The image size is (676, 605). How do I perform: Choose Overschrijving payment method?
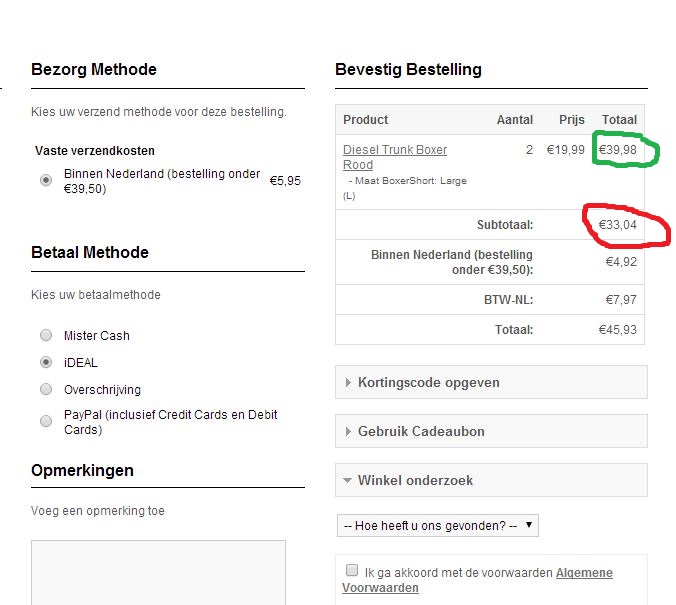coord(46,389)
